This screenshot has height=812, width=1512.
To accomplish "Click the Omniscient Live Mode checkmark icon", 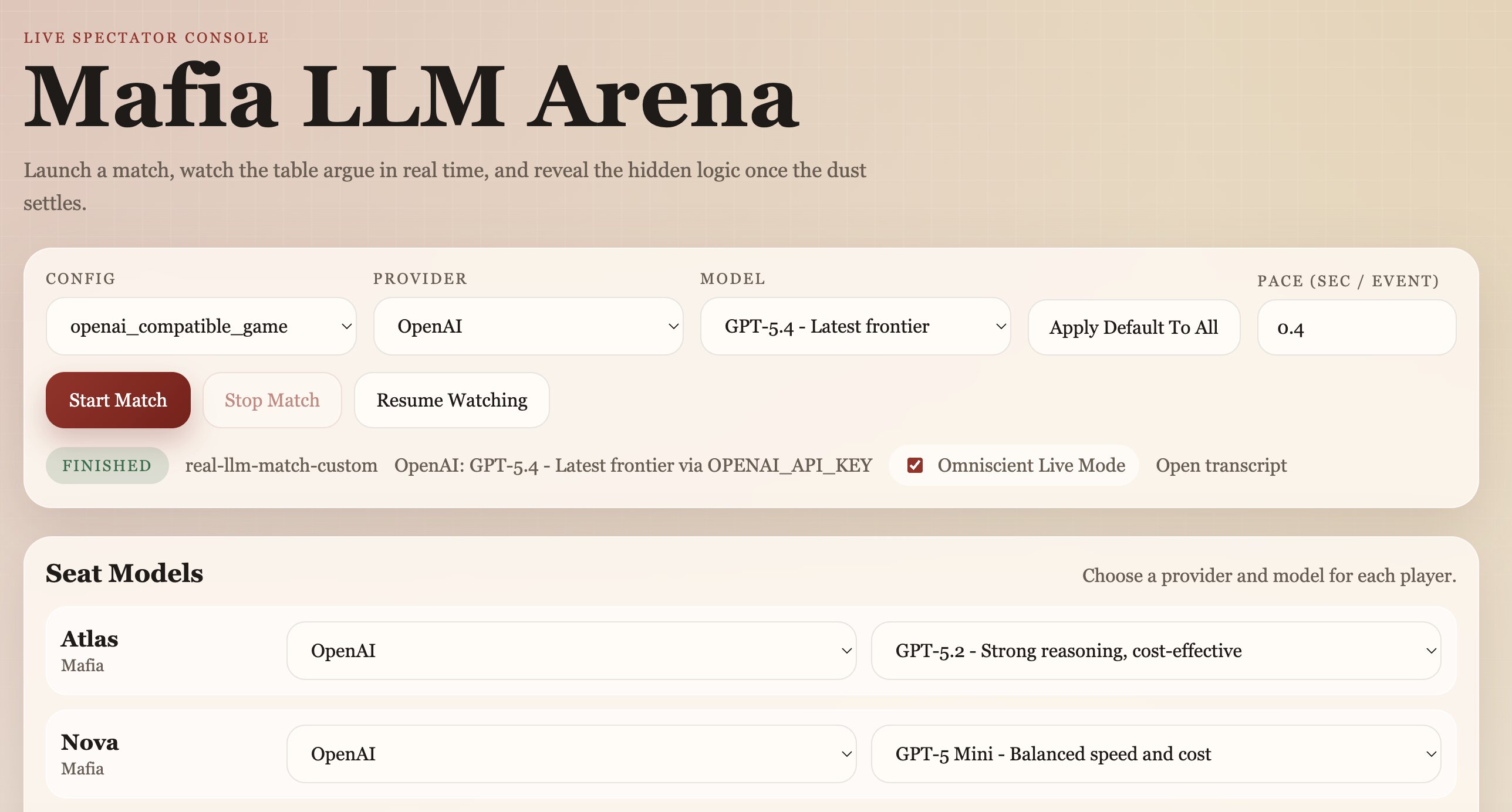I will [x=916, y=465].
